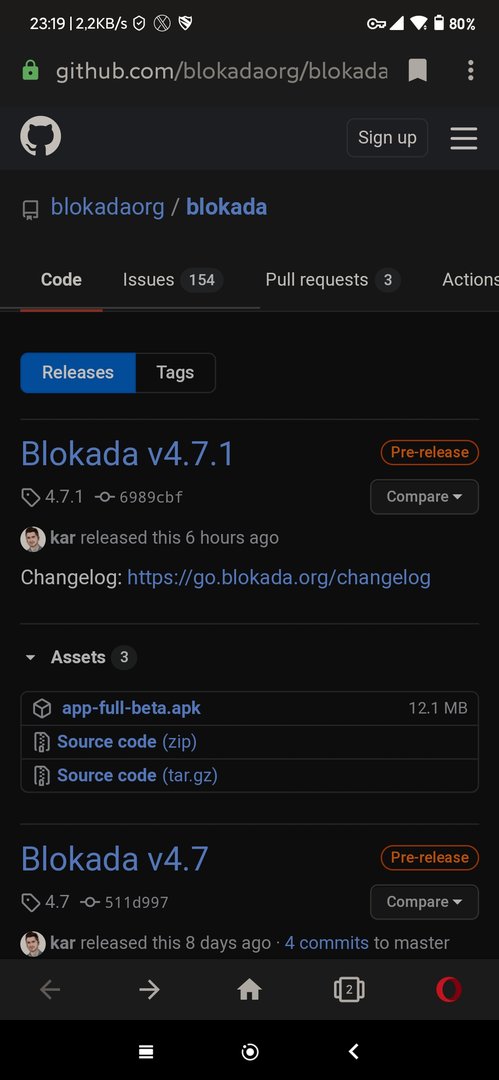Viewport: 499px width, 1080px height.
Task: Open the tabs switcher showing 2 tabs
Action: tap(349, 990)
